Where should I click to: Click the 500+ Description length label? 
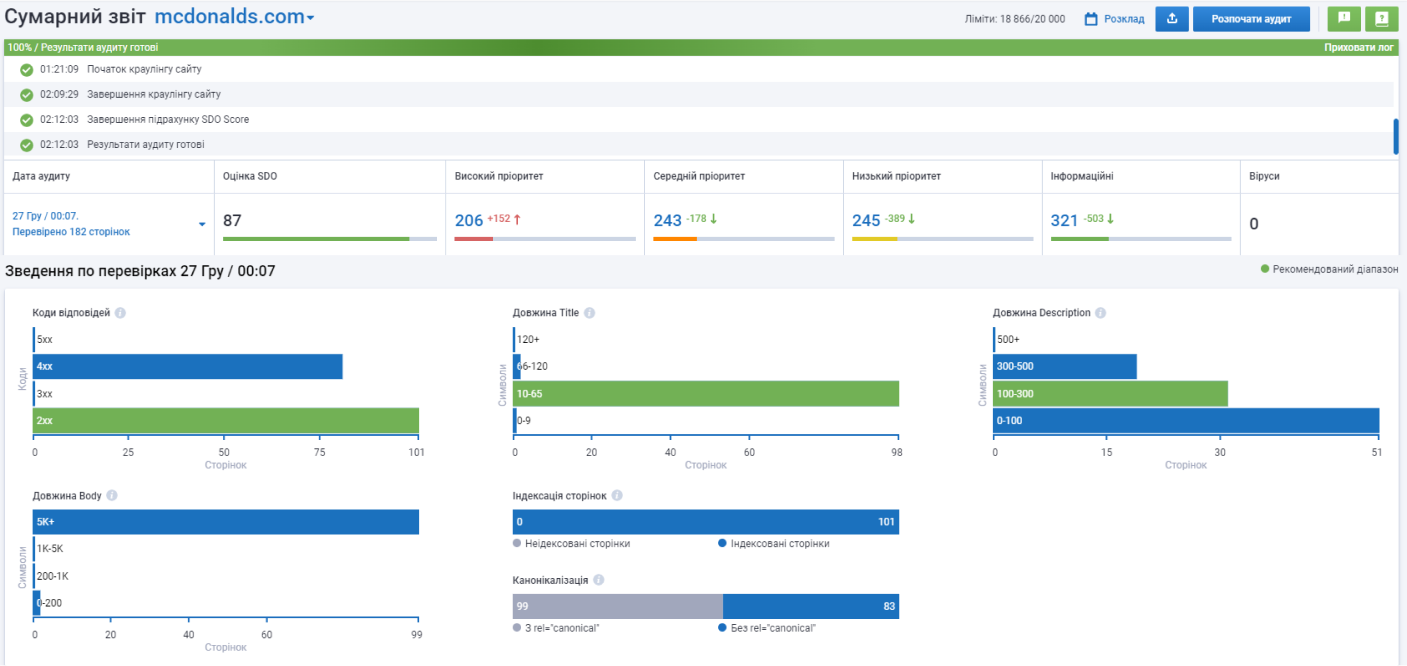pos(1008,340)
